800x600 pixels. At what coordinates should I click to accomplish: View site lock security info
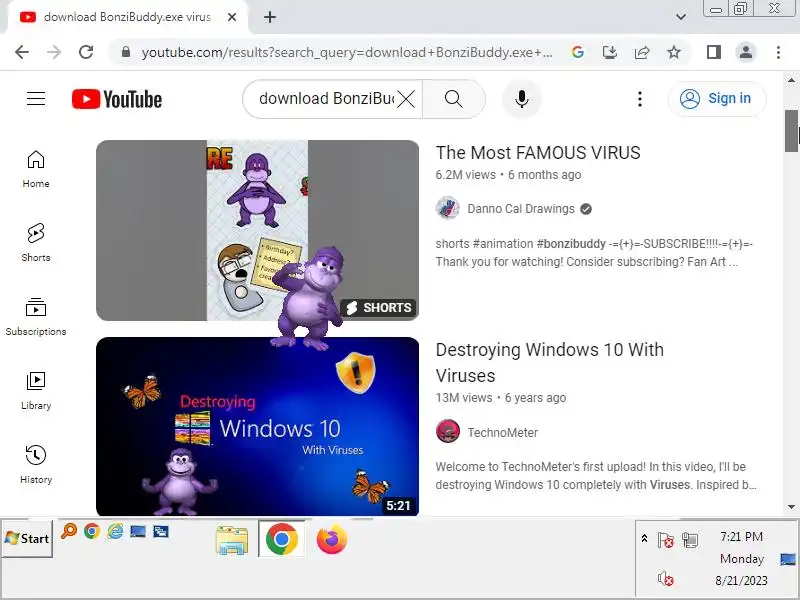click(126, 52)
